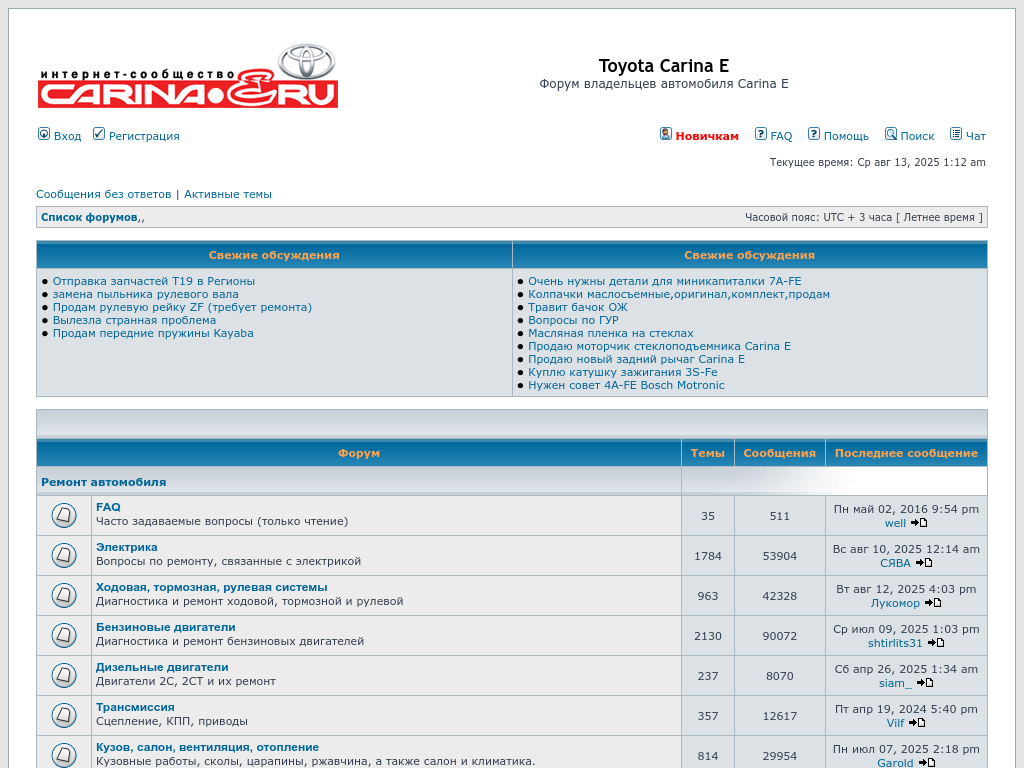Click the search magnifier icon beside Поиск
The image size is (1024, 768).
890,134
